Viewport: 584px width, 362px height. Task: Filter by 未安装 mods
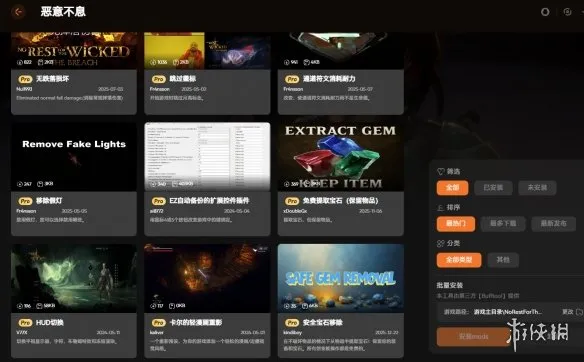(537, 188)
